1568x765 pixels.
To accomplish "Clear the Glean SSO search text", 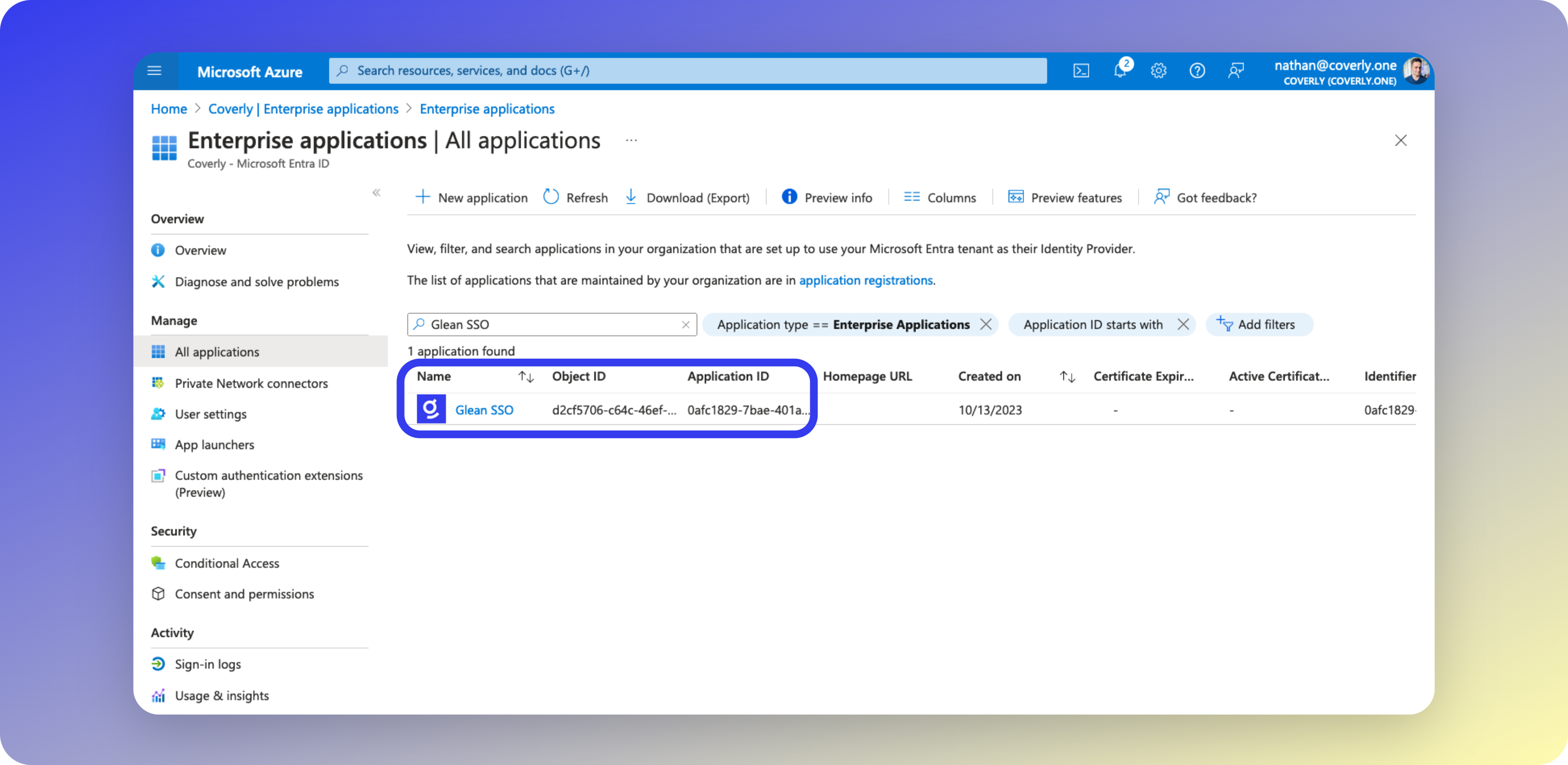I will [686, 325].
